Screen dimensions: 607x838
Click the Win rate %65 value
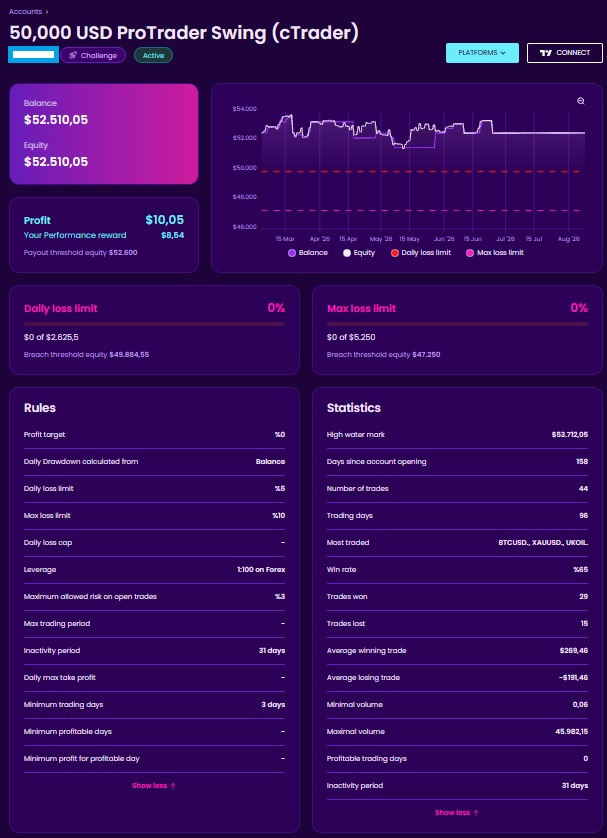click(x=581, y=570)
